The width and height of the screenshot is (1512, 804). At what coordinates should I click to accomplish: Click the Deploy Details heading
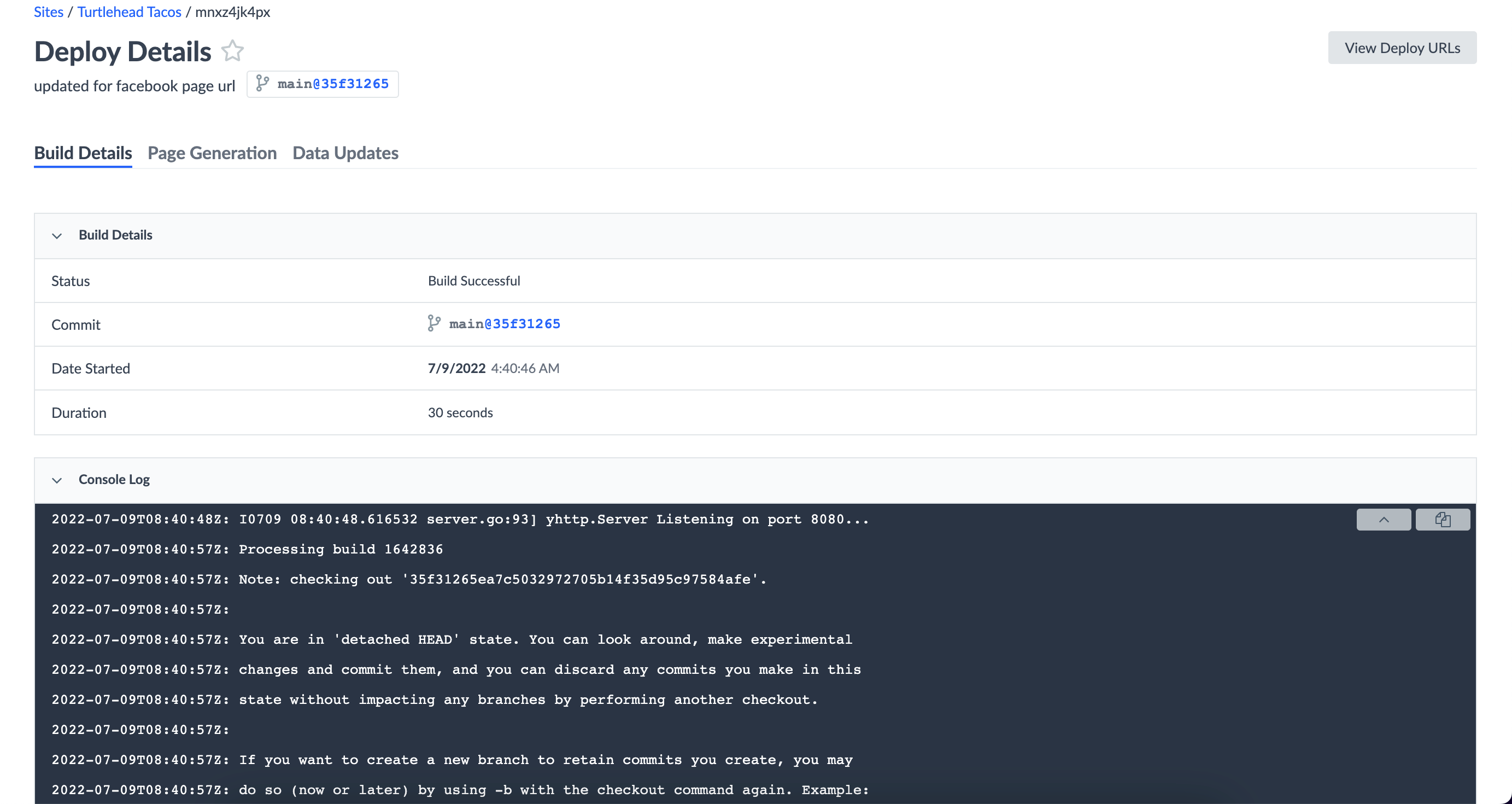click(122, 51)
